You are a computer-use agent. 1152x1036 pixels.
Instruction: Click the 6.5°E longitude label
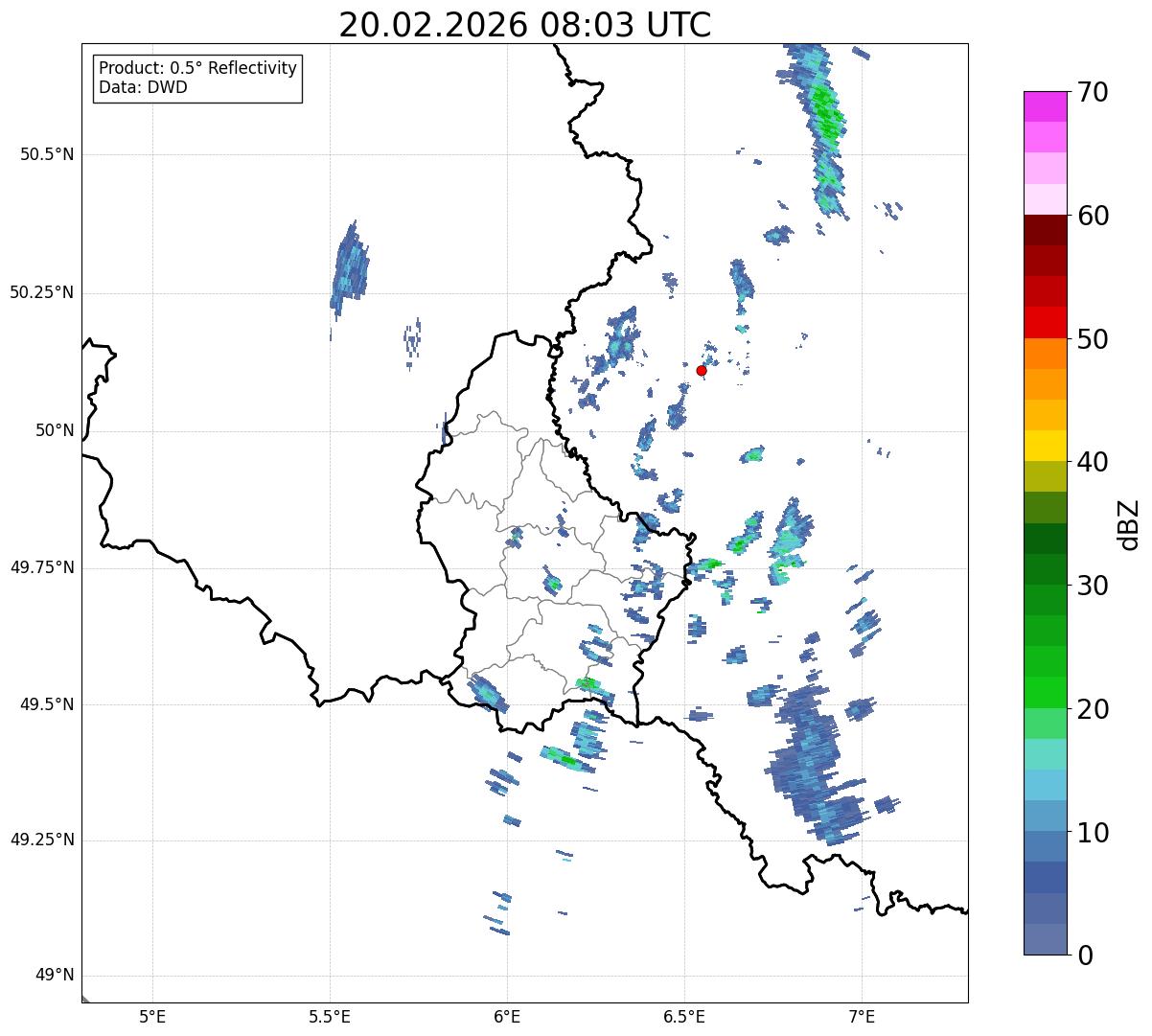tap(684, 1017)
